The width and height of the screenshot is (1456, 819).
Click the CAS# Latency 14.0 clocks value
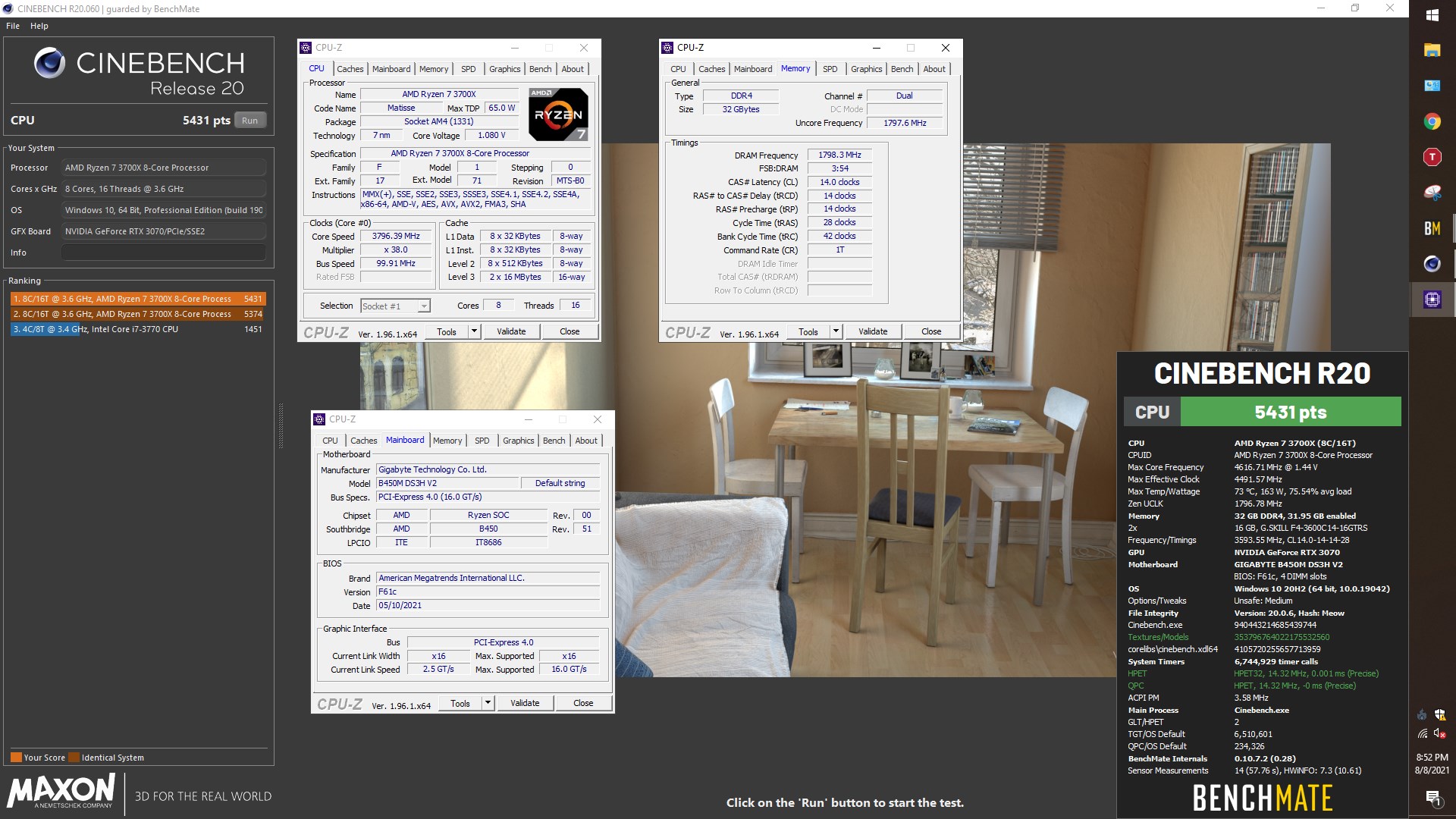(839, 182)
